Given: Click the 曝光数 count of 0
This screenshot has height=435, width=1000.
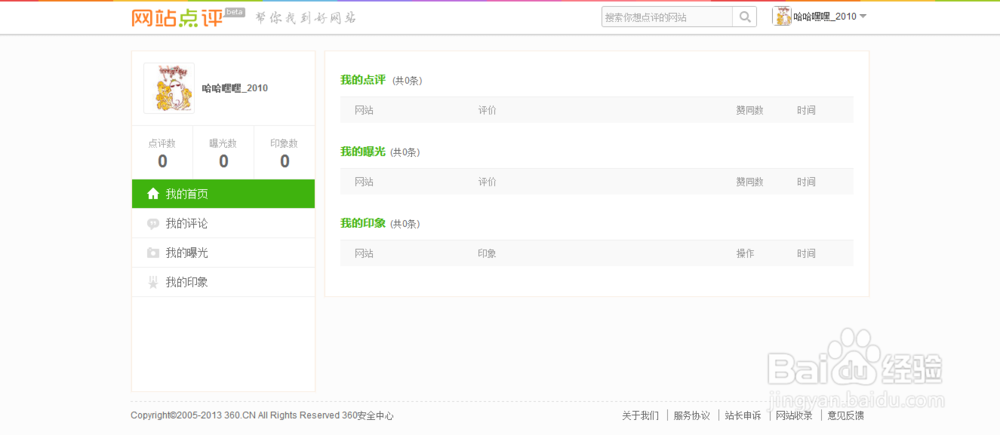Looking at the screenshot, I should [224, 161].
